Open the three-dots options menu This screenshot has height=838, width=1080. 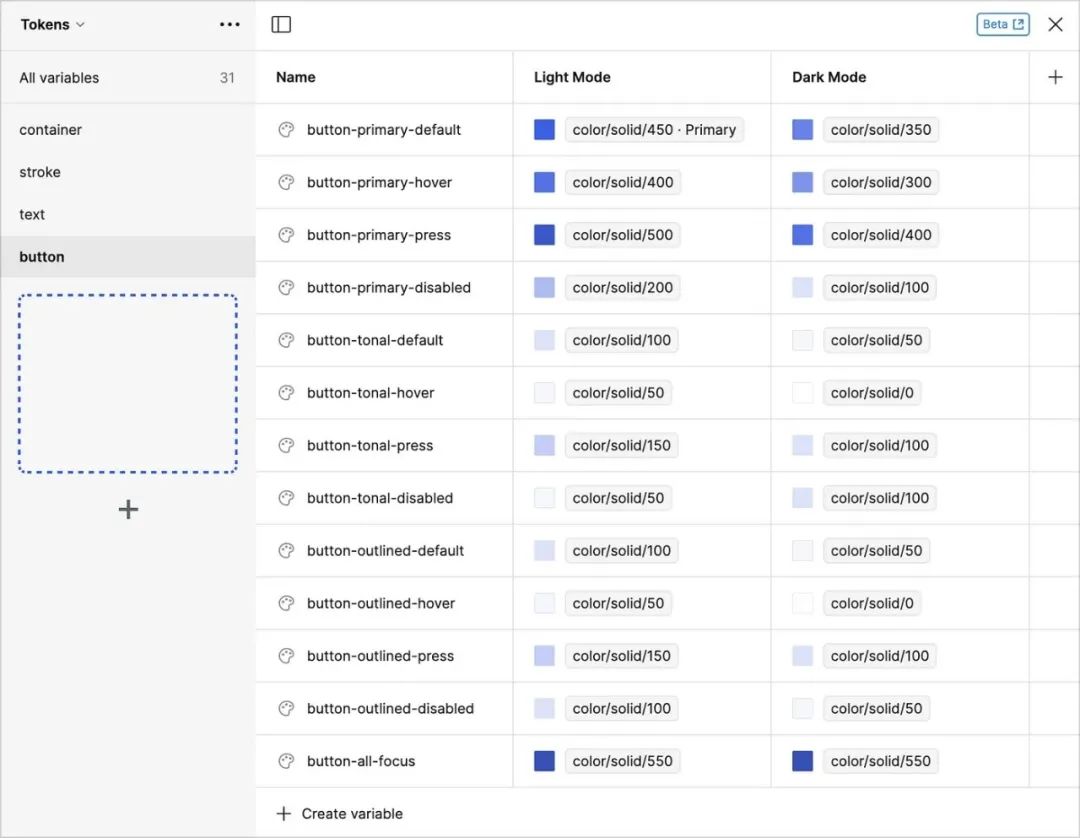(229, 25)
